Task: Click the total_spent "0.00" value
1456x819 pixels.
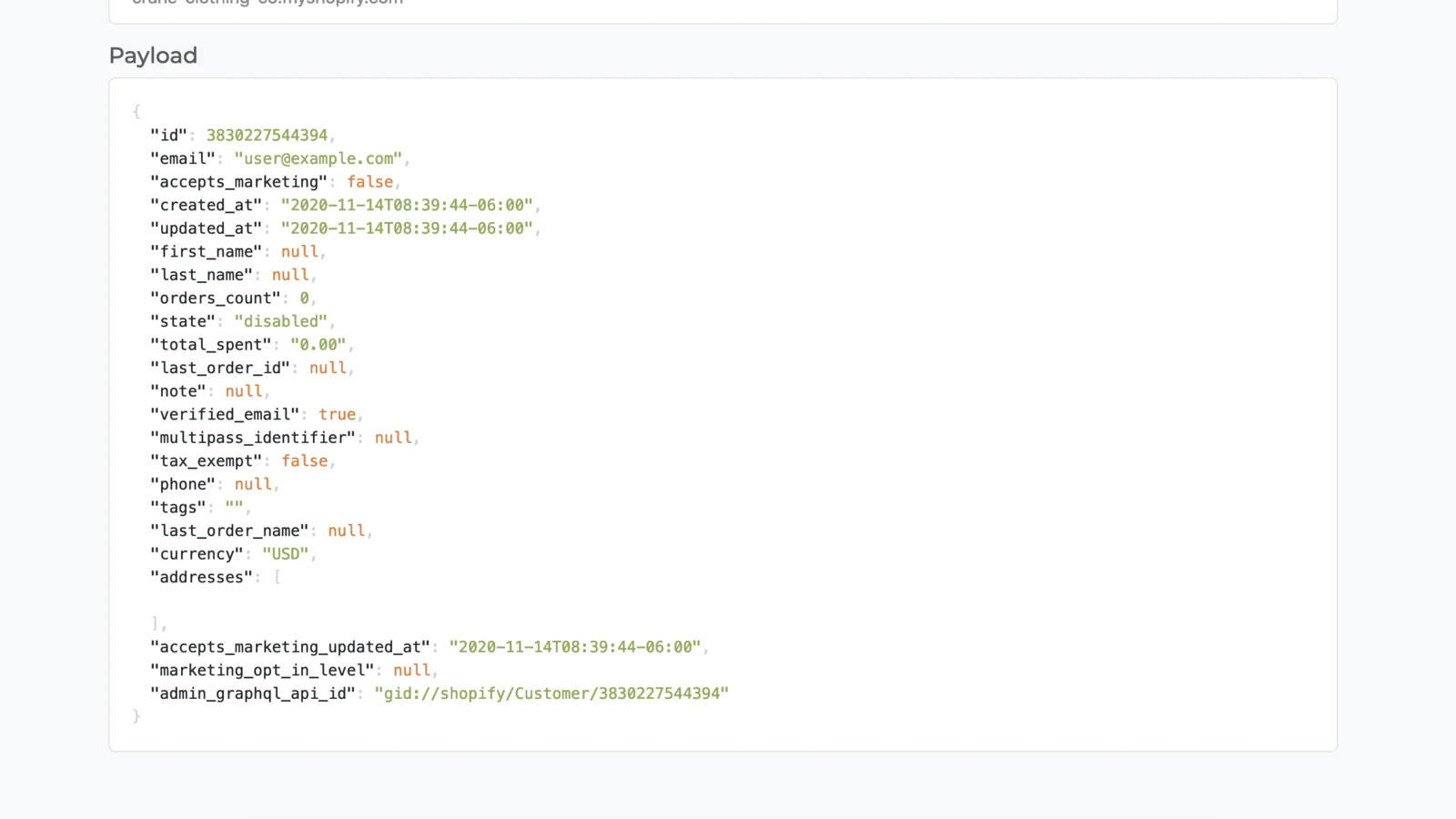Action: (318, 344)
